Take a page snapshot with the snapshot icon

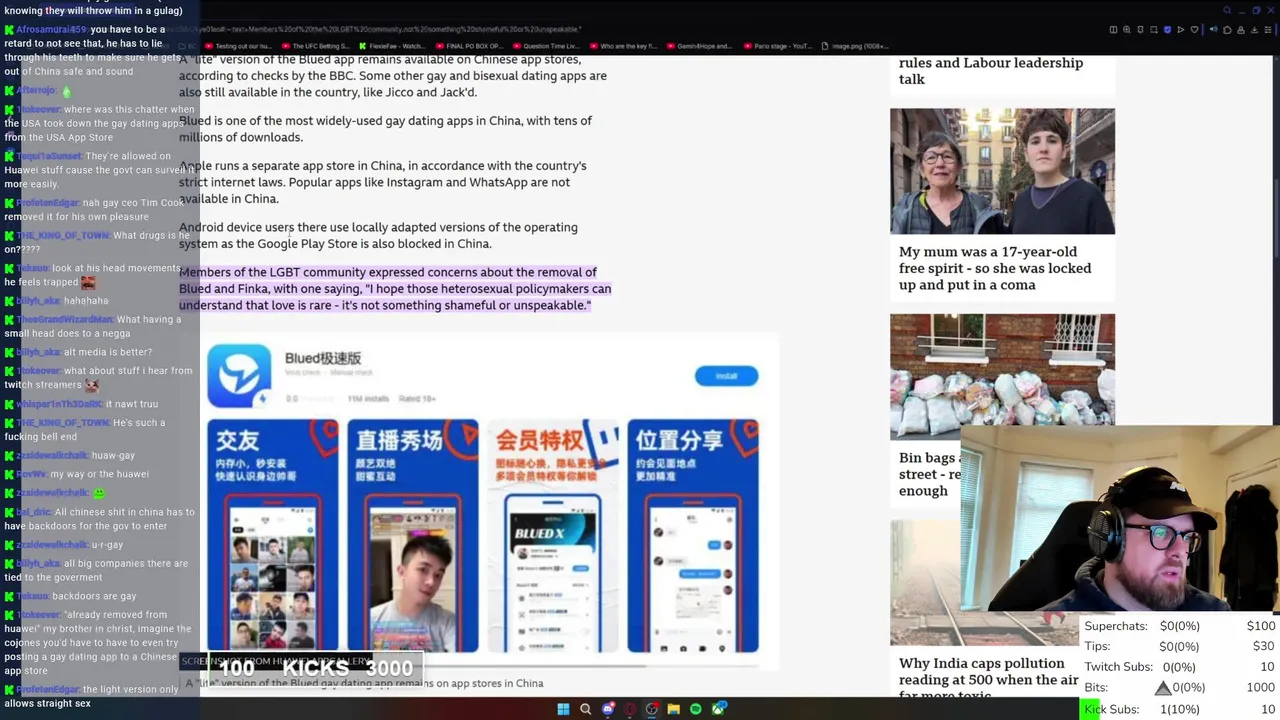(1154, 30)
